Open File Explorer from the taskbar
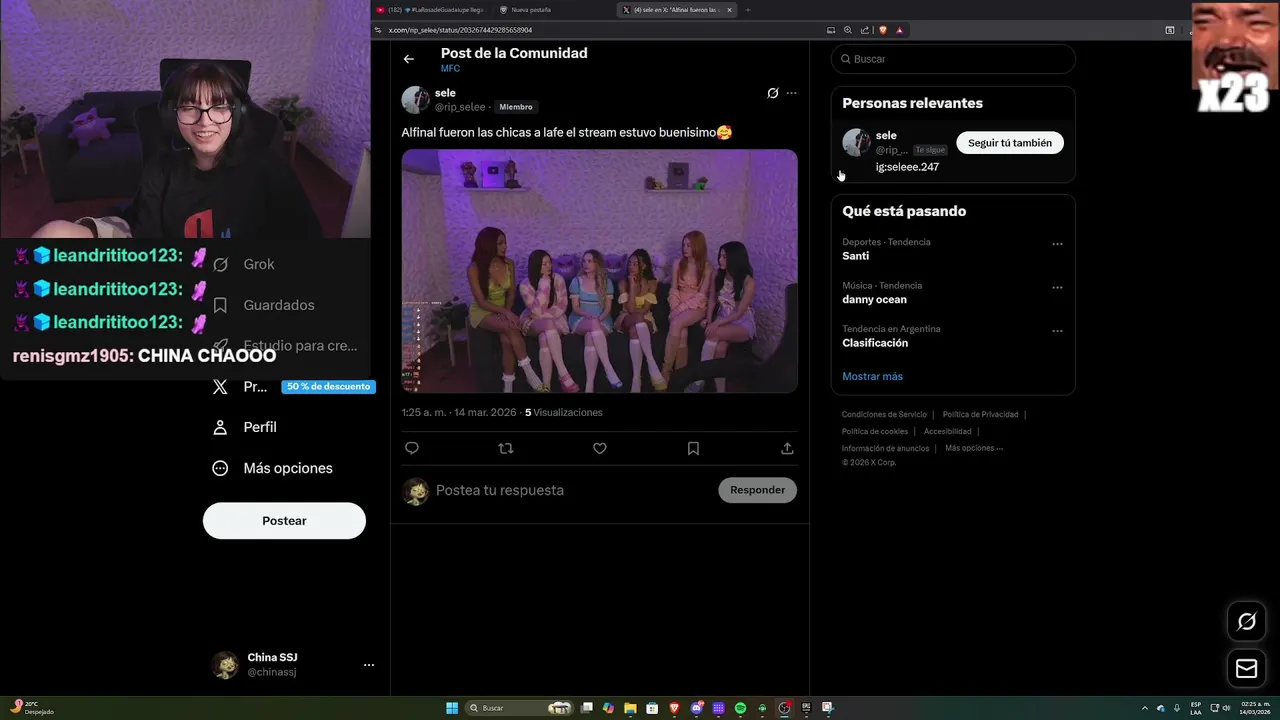Image resolution: width=1280 pixels, height=720 pixels. pyautogui.click(x=630, y=708)
